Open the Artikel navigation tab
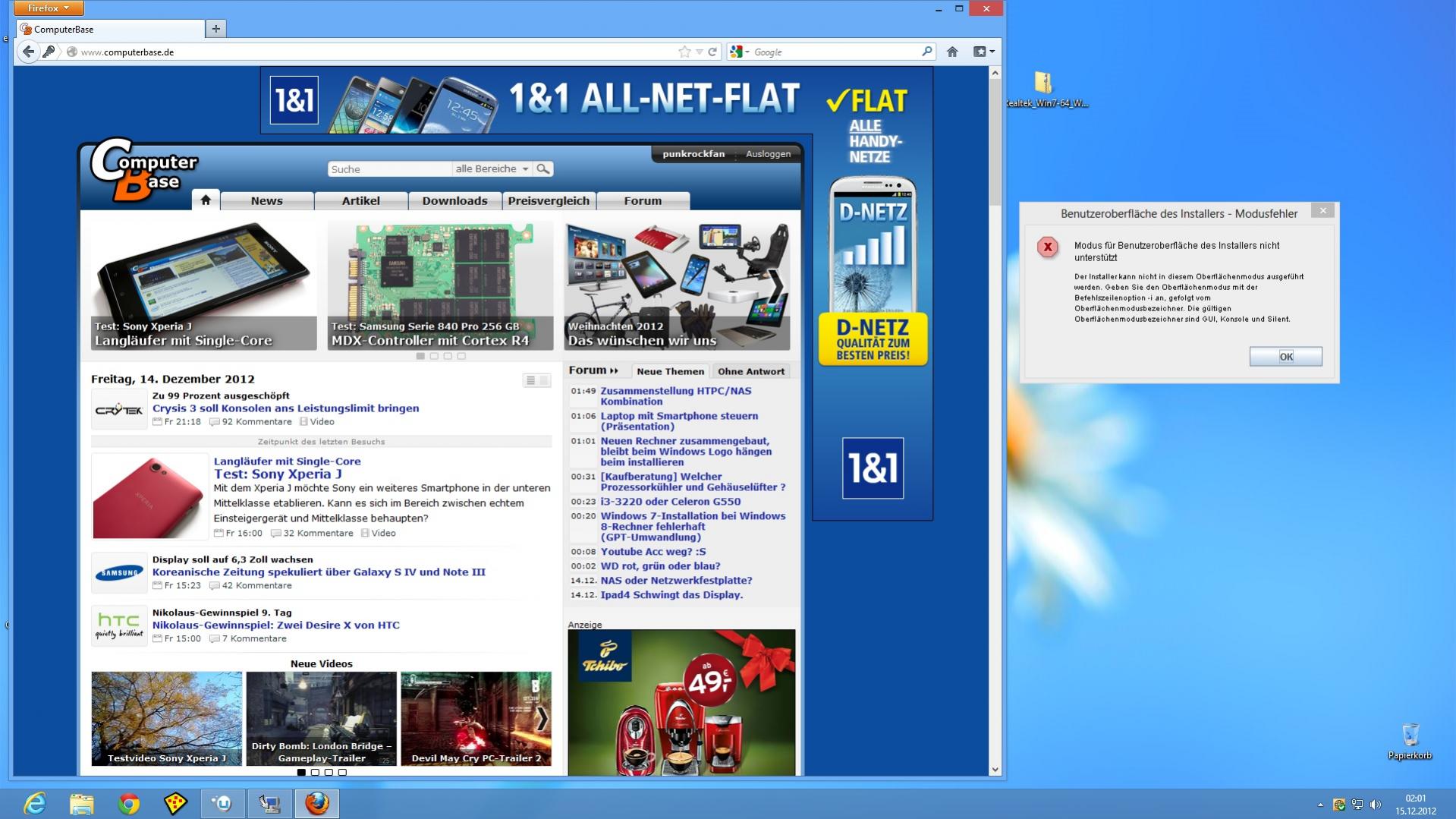 [x=361, y=200]
